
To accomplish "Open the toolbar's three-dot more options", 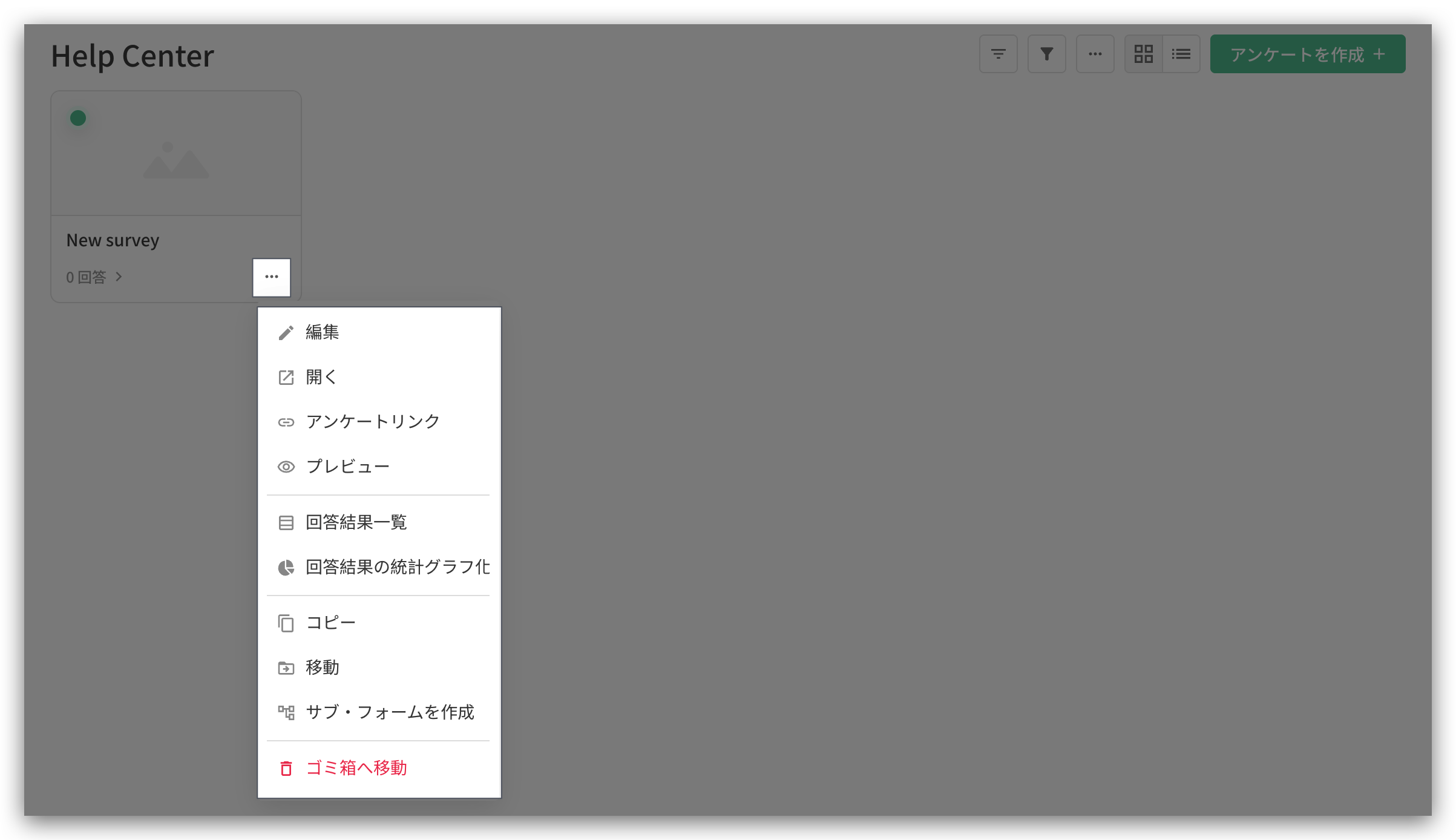I will [1095, 54].
